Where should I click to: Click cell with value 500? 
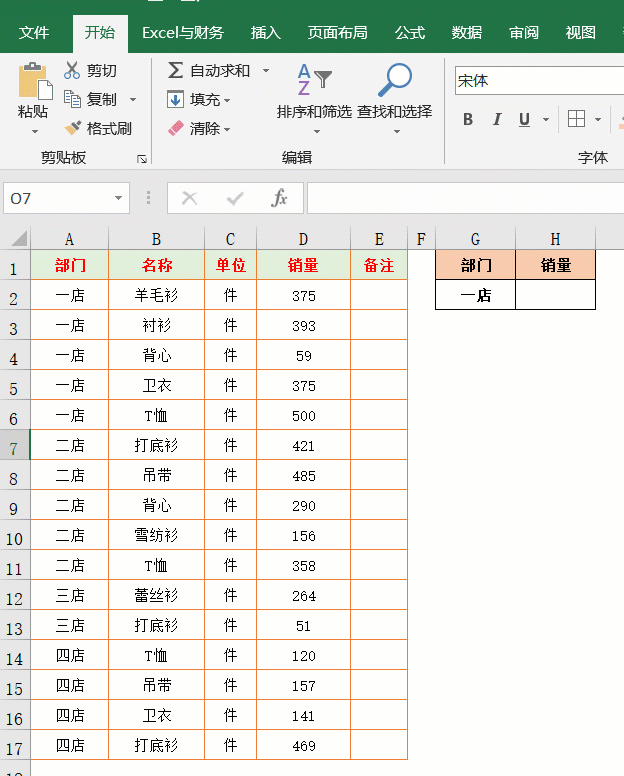click(303, 415)
